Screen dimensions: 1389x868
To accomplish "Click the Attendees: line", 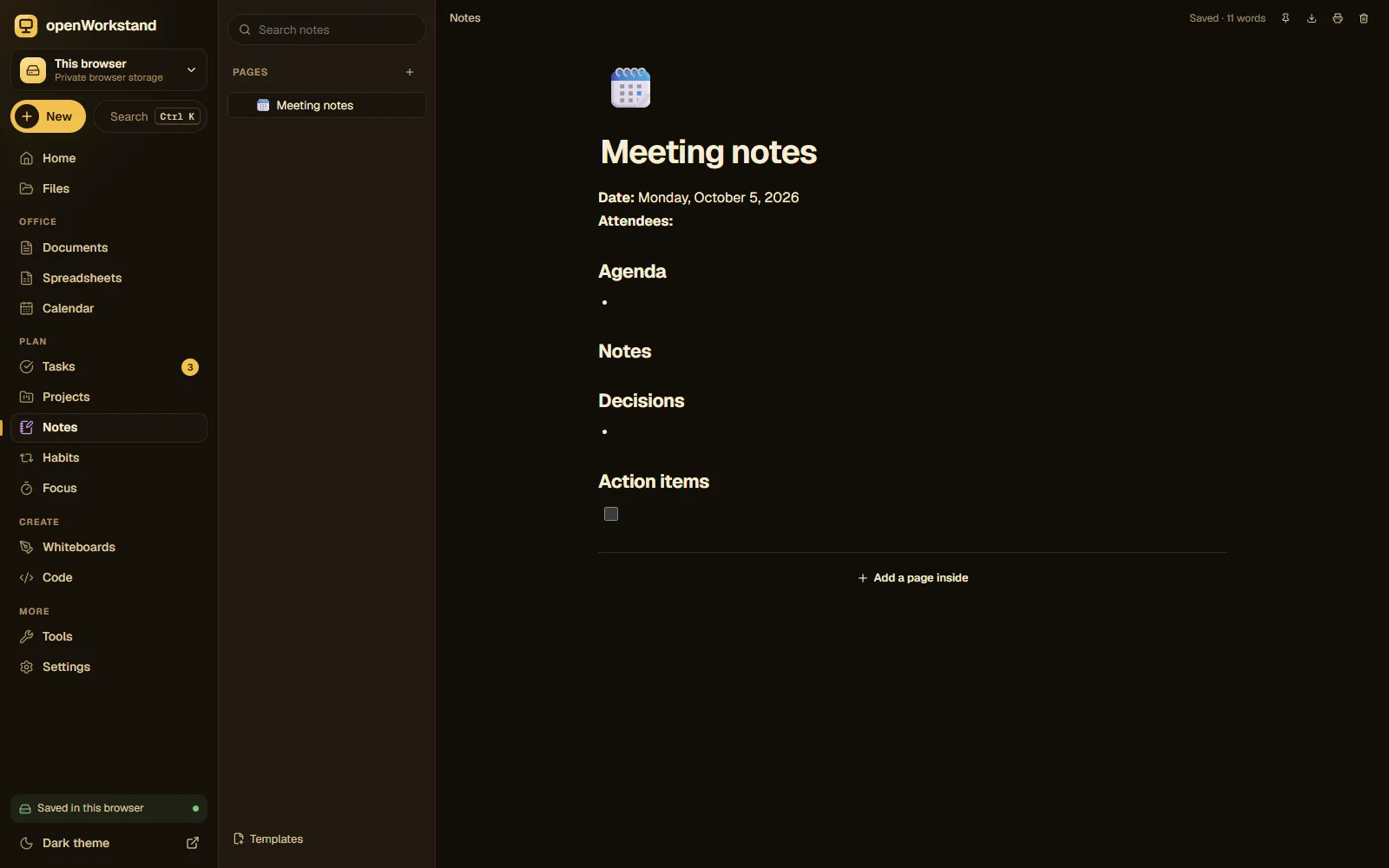I will coord(635,221).
